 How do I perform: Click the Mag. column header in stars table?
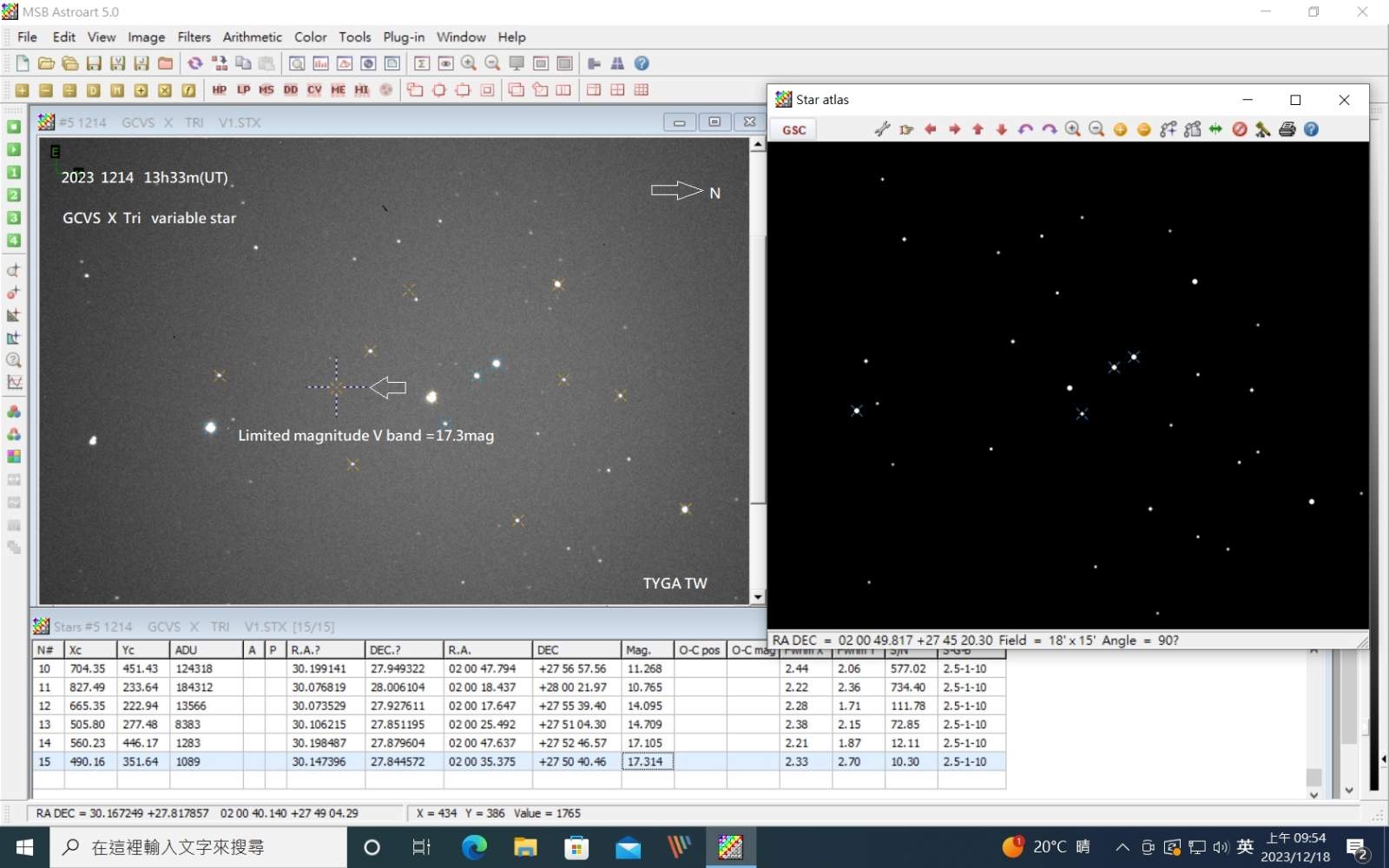click(x=647, y=650)
